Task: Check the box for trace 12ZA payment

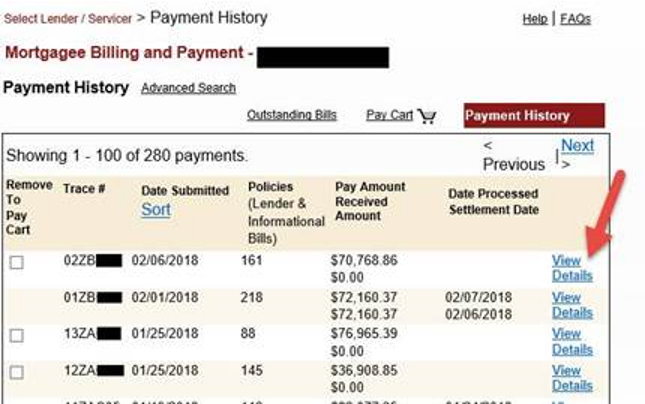Action: coord(16,372)
